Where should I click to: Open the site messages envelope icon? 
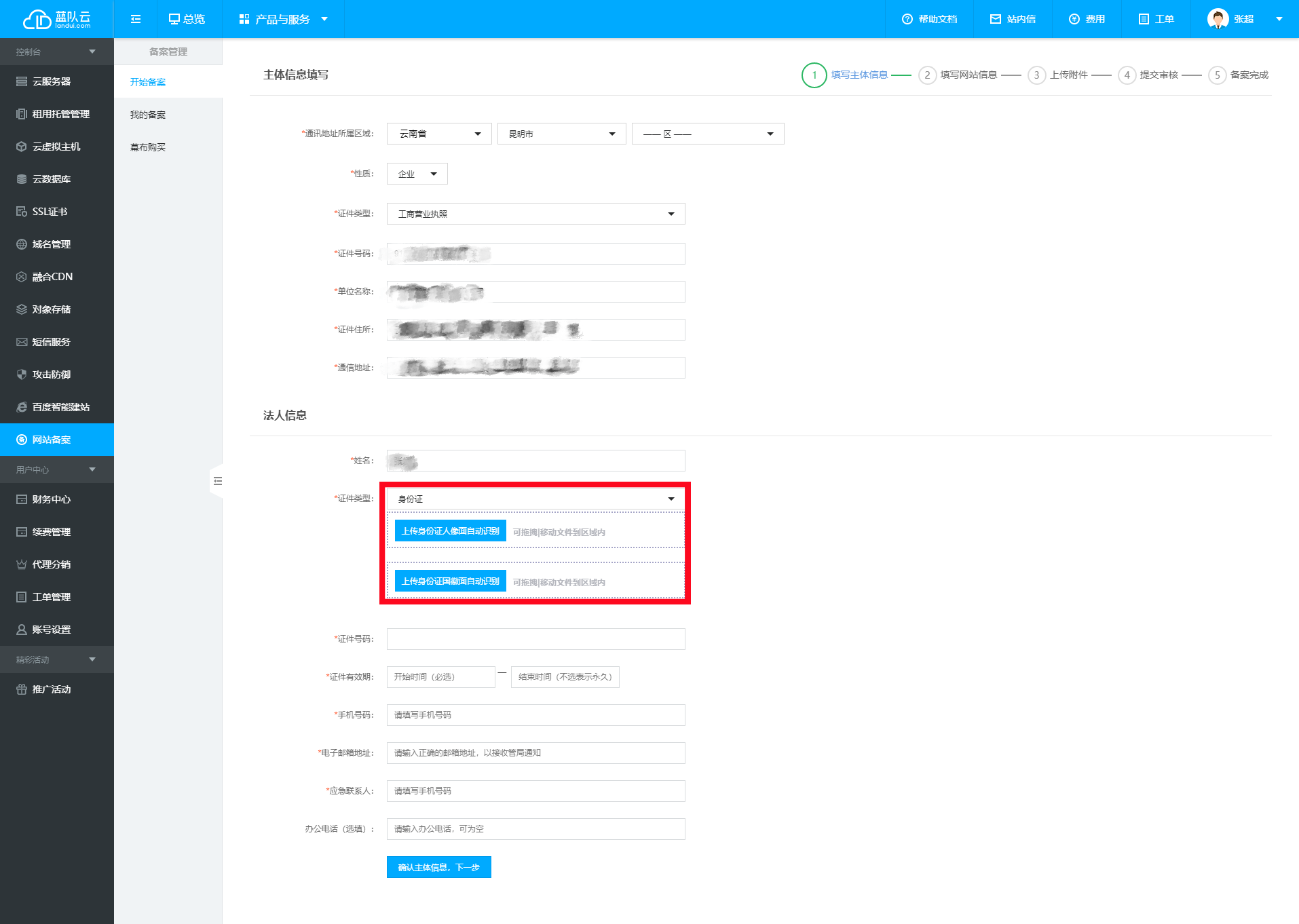(995, 19)
